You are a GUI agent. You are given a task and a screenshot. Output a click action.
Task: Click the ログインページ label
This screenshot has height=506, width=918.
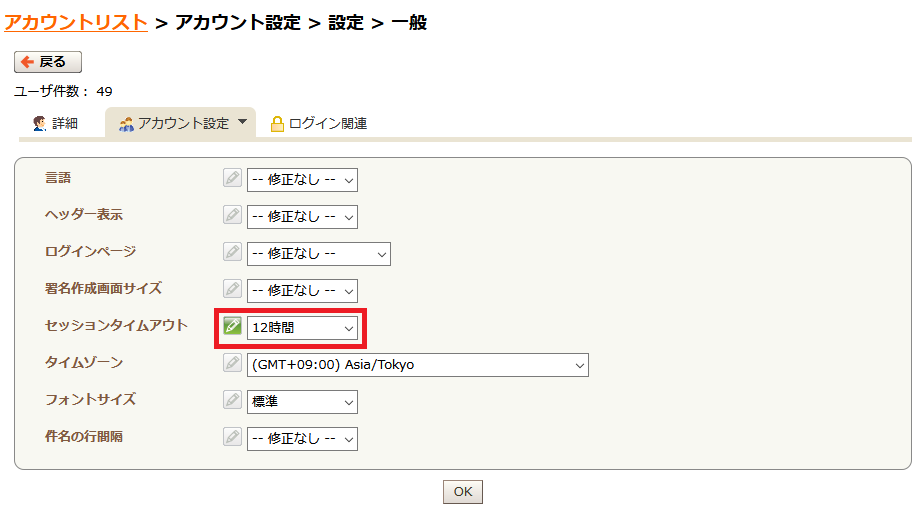pos(90,251)
